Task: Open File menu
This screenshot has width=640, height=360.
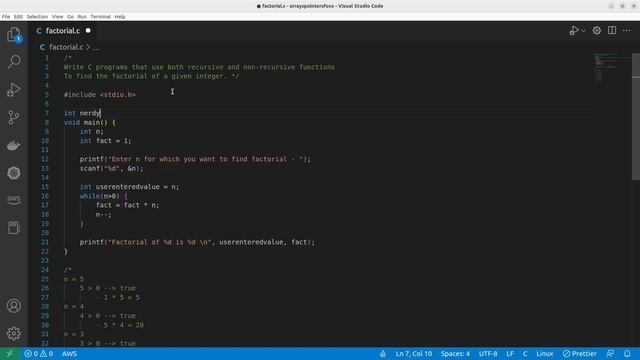Action: (6, 17)
